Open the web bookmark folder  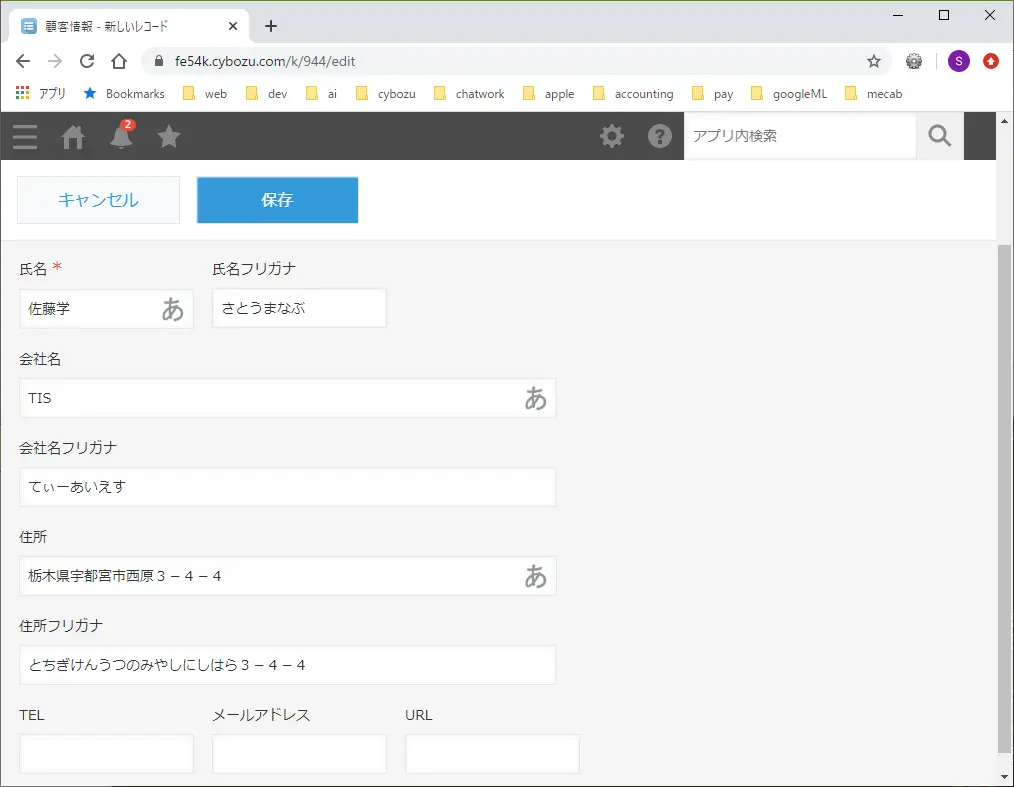[205, 94]
